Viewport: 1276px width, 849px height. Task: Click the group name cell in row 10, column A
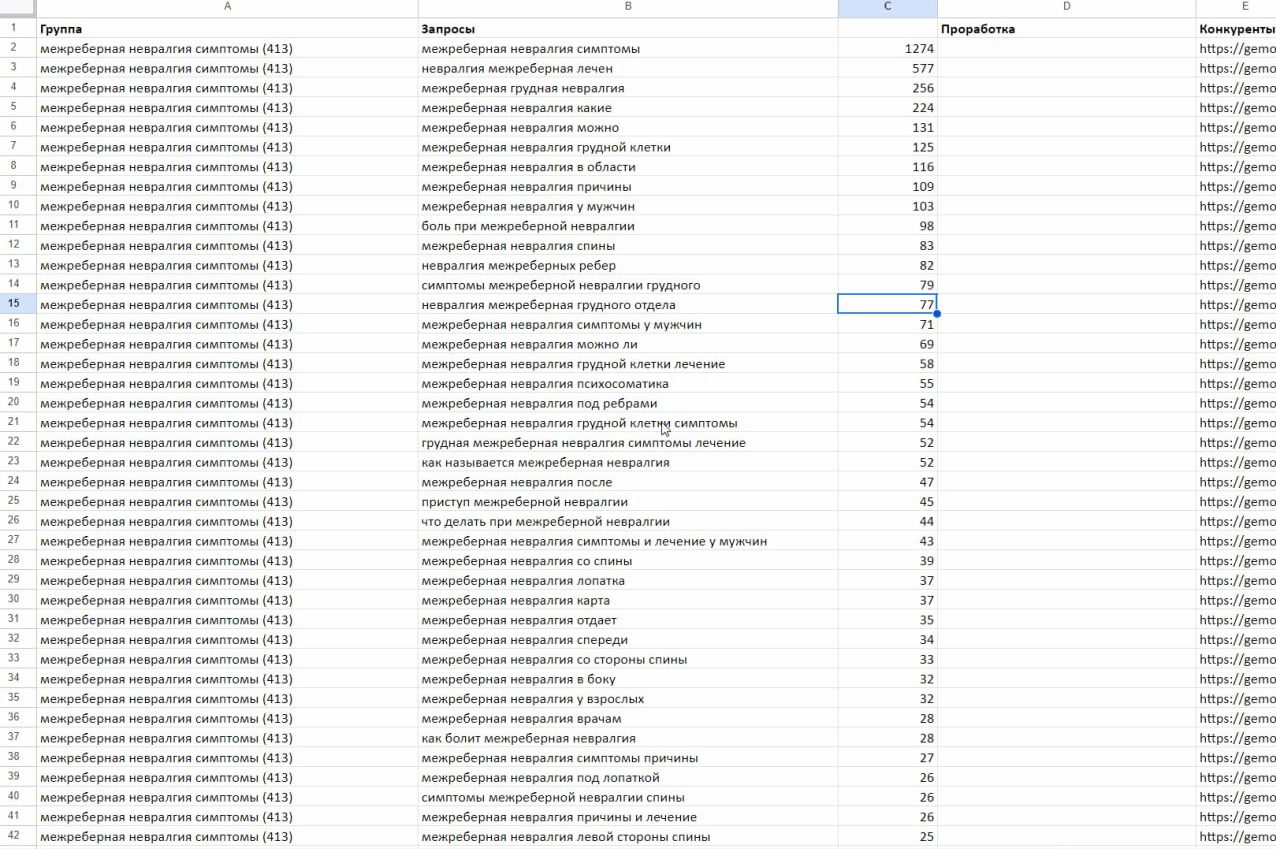(x=227, y=206)
